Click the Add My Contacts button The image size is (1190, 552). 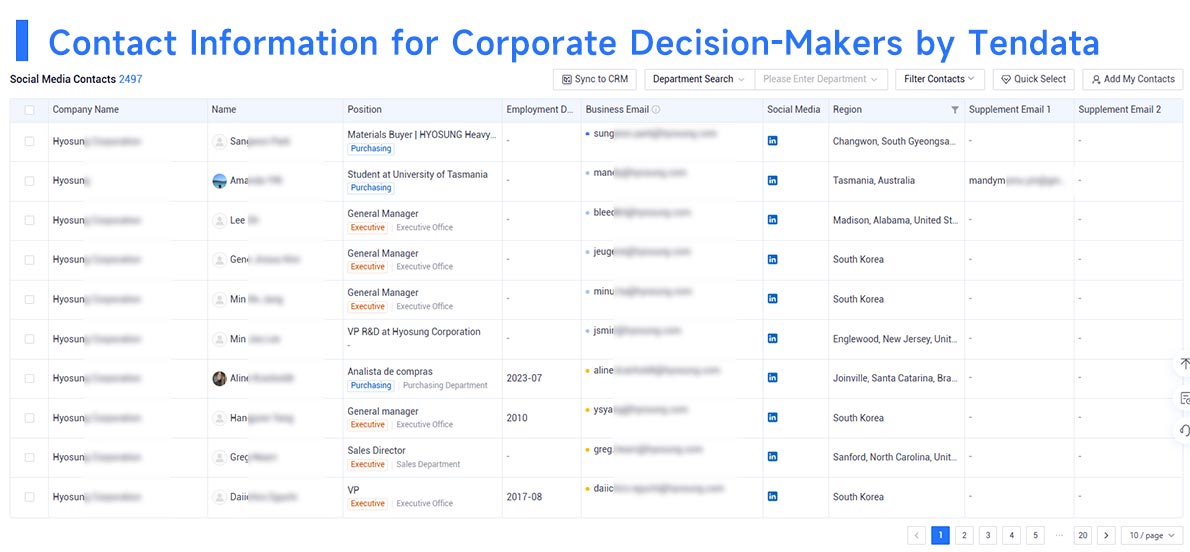(x=1132, y=79)
